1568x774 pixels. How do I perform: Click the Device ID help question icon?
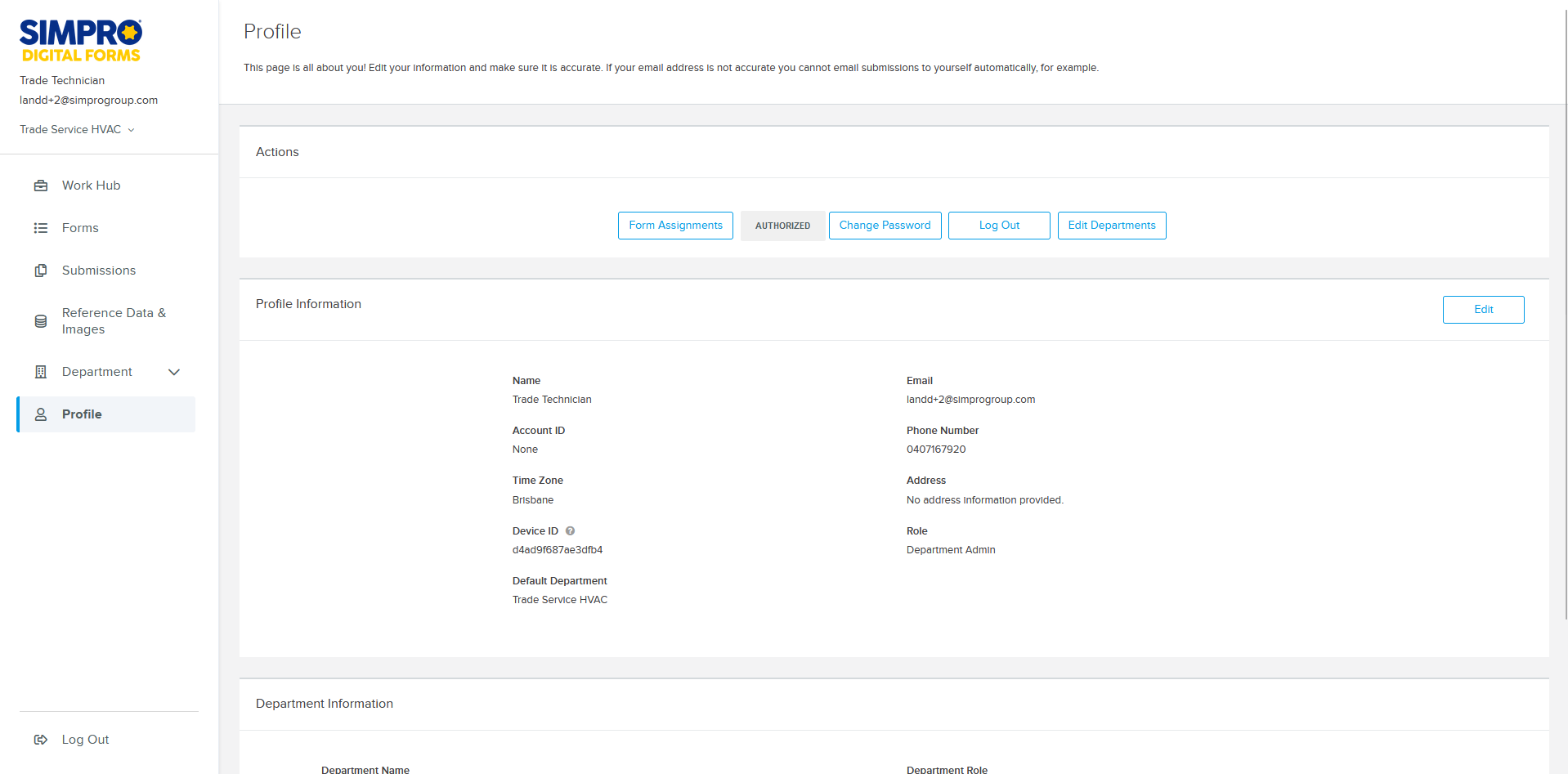pos(570,531)
